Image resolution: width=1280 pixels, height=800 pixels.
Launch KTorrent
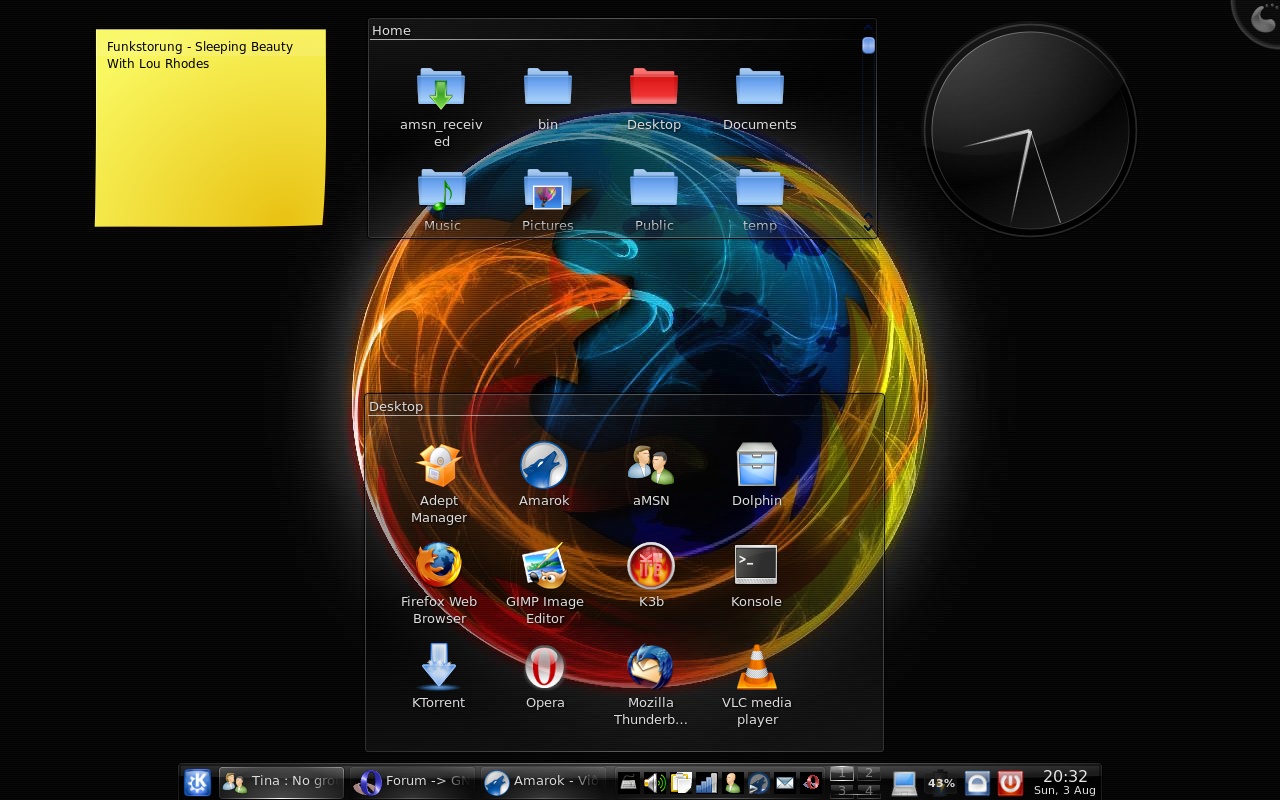click(439, 677)
